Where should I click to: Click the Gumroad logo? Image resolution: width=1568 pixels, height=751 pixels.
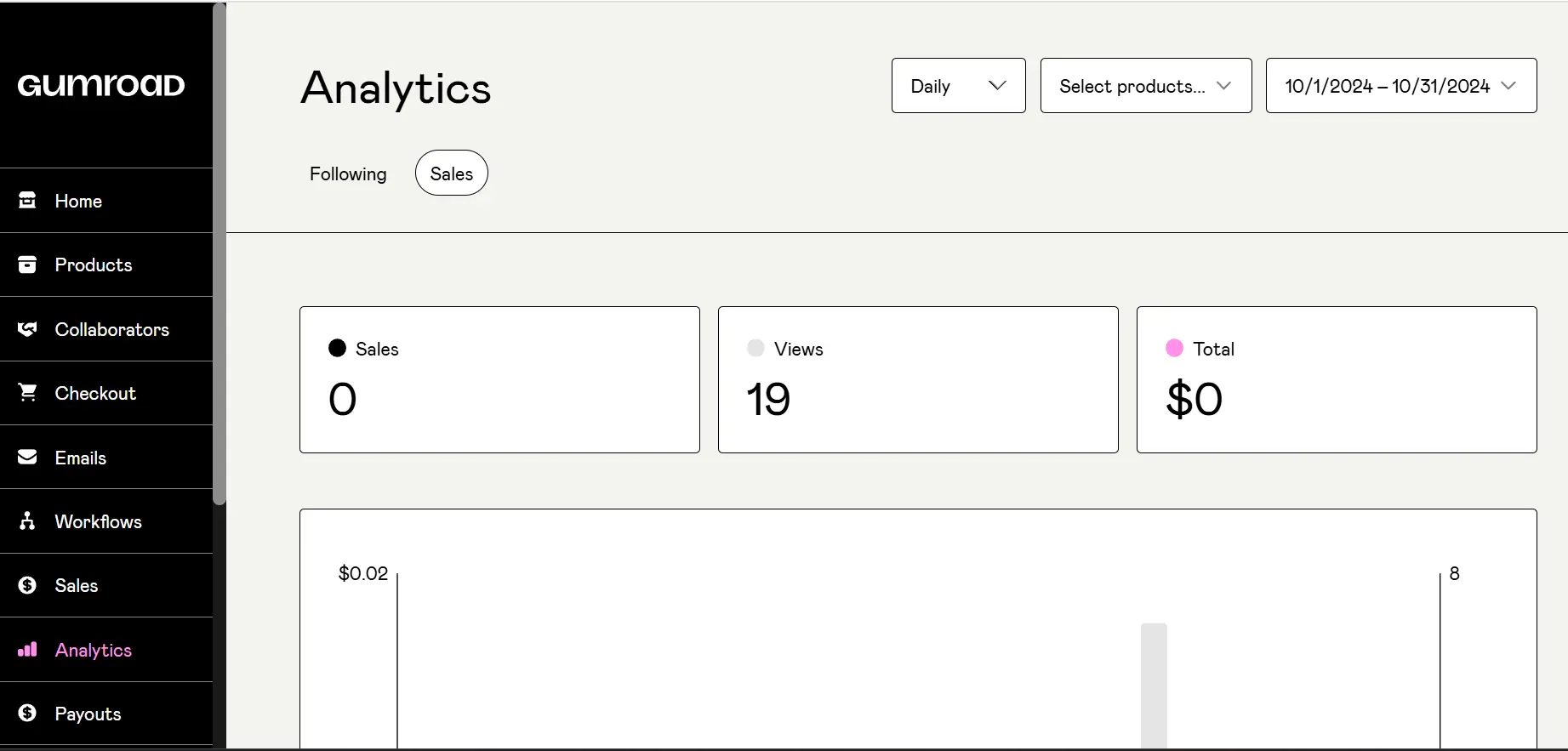(101, 85)
